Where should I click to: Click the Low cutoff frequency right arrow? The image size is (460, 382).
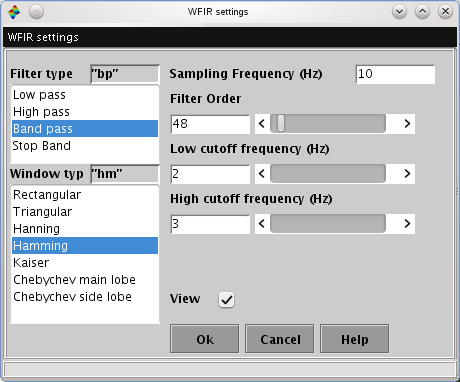pyautogui.click(x=407, y=174)
